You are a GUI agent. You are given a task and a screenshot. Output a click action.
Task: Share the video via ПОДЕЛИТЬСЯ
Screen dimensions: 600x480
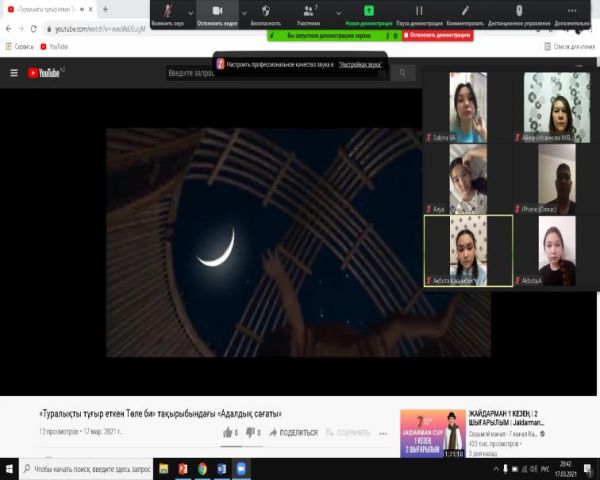pyautogui.click(x=292, y=433)
